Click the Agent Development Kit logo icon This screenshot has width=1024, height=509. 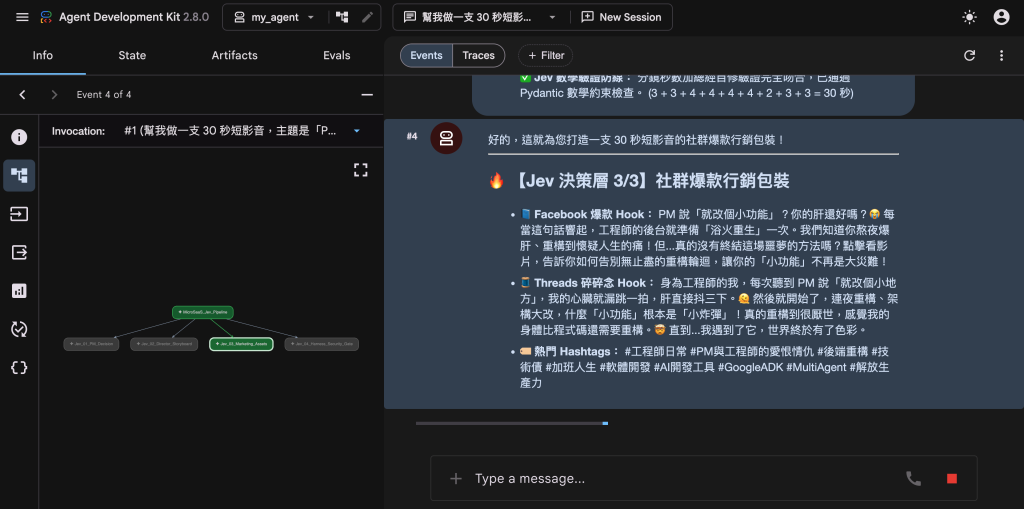click(x=46, y=17)
